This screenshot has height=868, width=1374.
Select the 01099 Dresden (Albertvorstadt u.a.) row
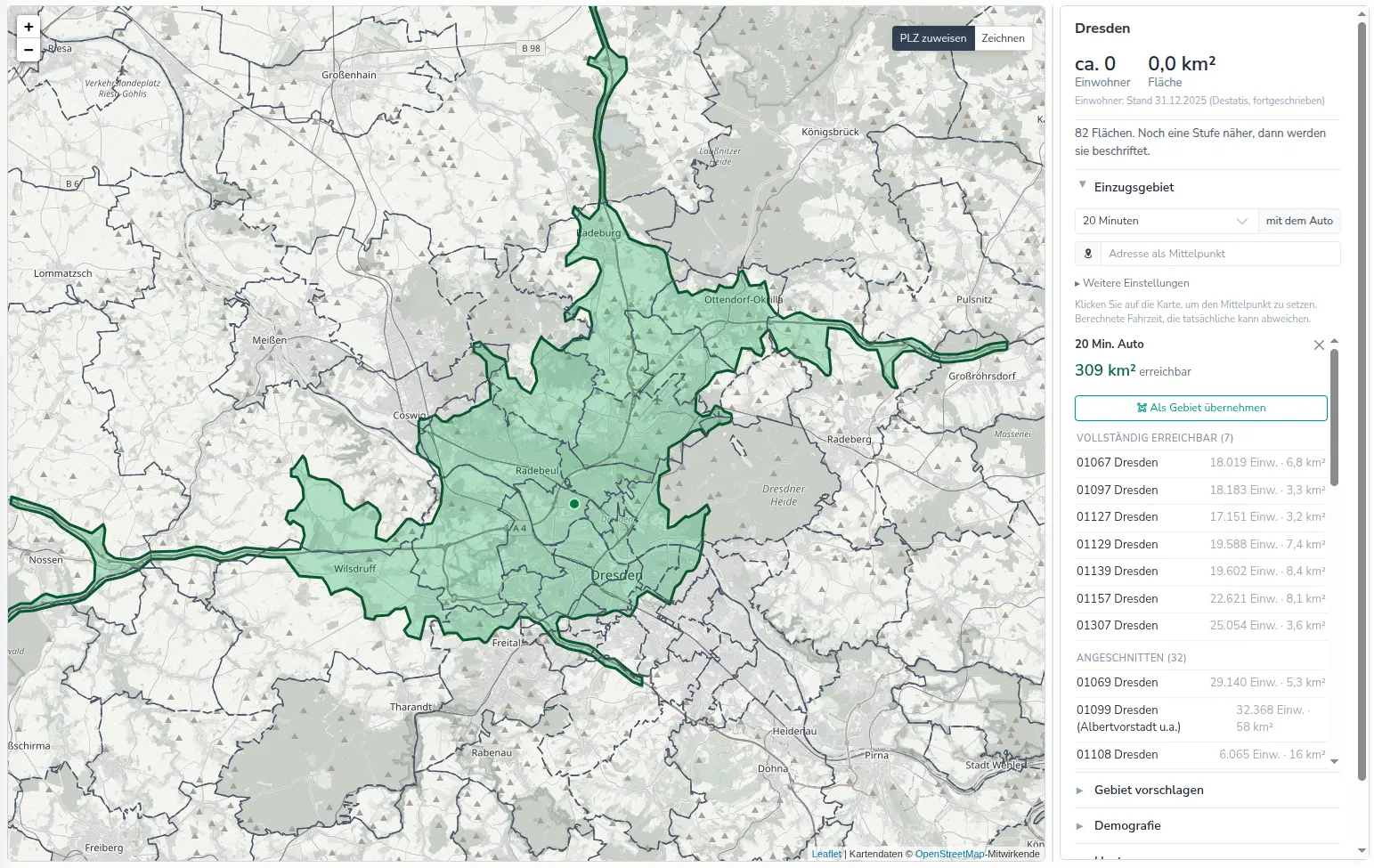(x=1201, y=718)
